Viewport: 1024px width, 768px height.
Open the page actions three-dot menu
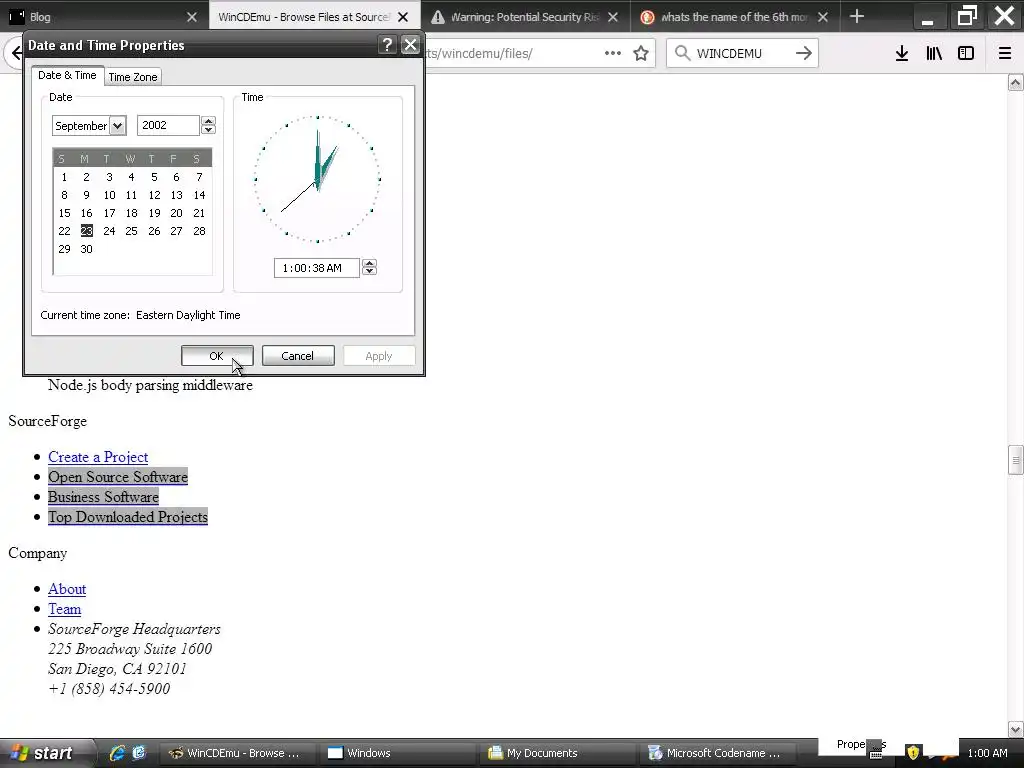pyautogui.click(x=613, y=53)
